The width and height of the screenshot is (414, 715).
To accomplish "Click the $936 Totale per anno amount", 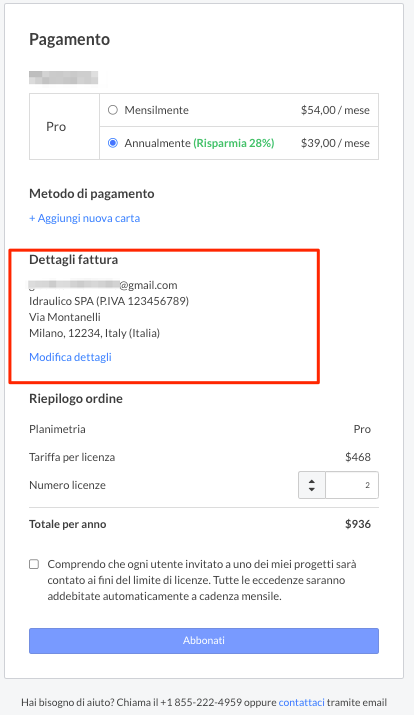I will click(358, 524).
